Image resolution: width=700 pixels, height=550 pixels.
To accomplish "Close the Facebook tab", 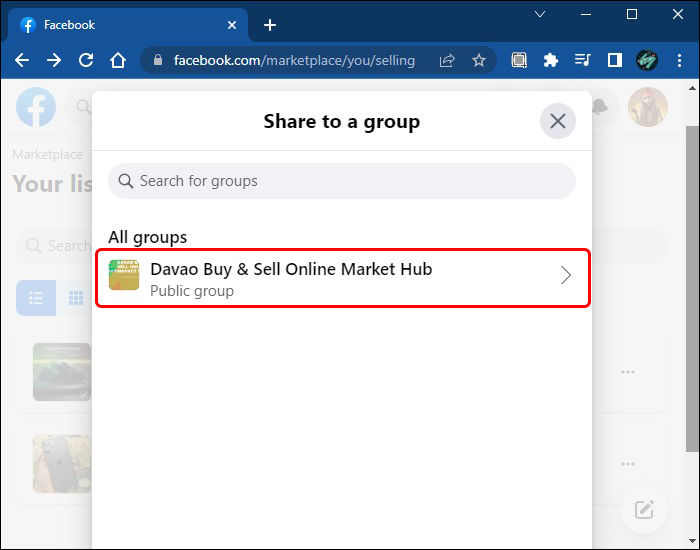I will click(x=232, y=25).
